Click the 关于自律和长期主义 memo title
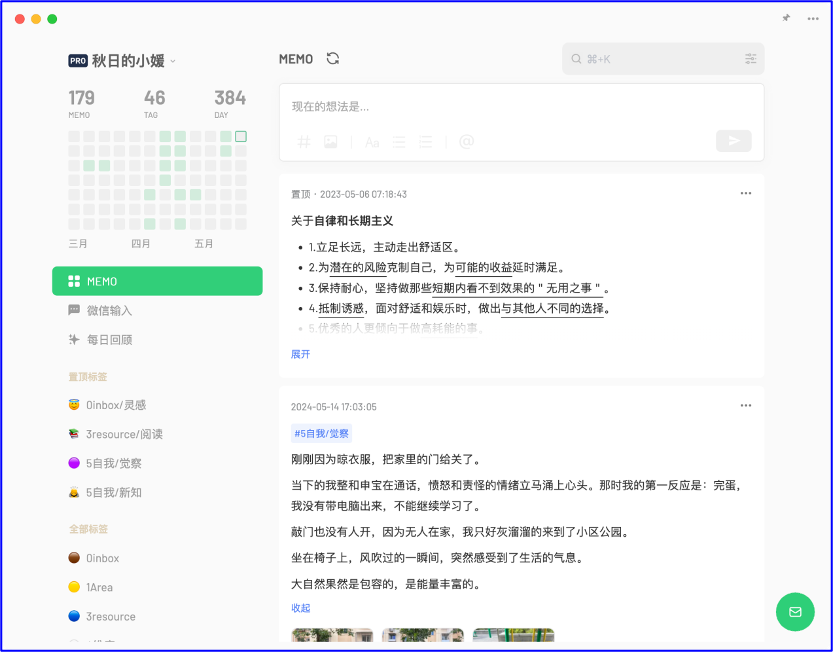 [x=342, y=221]
